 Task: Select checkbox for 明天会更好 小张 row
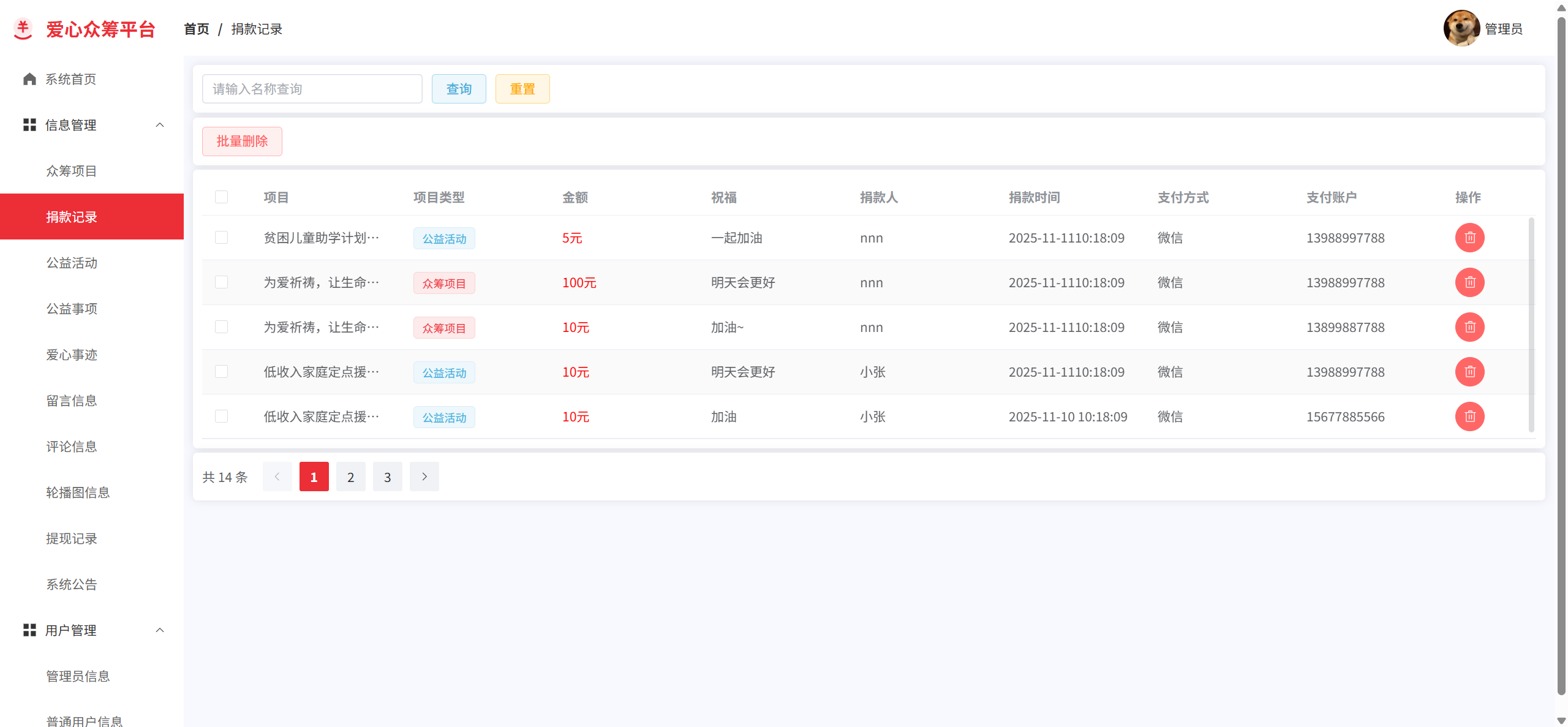coord(221,372)
